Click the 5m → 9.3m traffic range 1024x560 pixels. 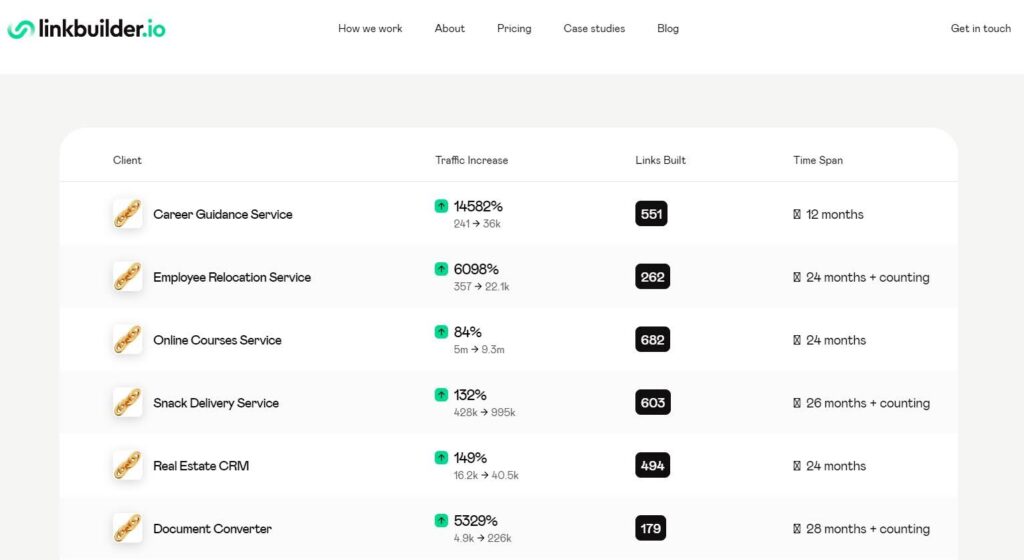click(x=479, y=350)
